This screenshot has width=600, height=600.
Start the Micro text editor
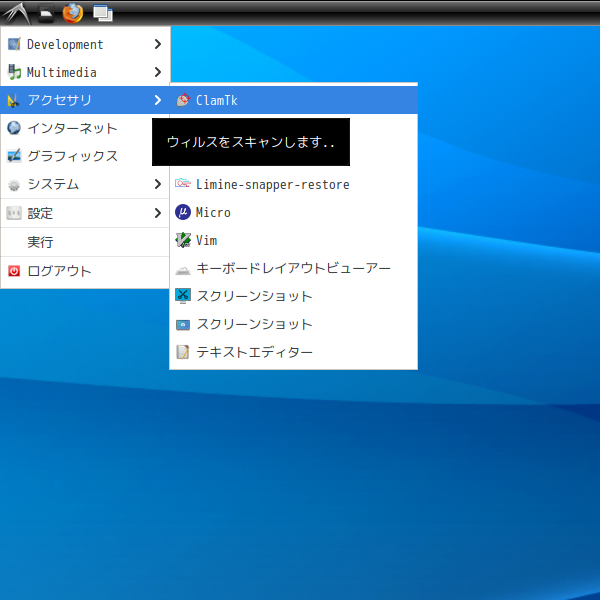click(293, 212)
